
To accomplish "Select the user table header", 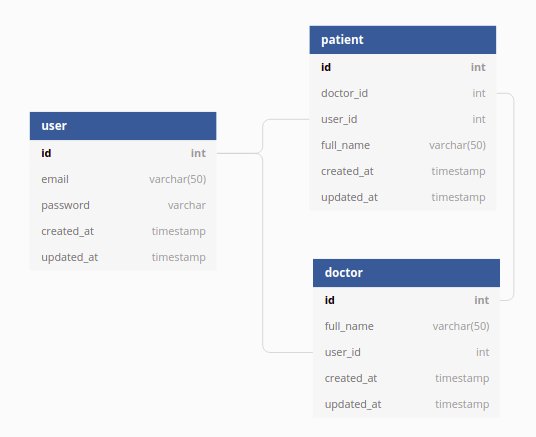I will point(123,126).
